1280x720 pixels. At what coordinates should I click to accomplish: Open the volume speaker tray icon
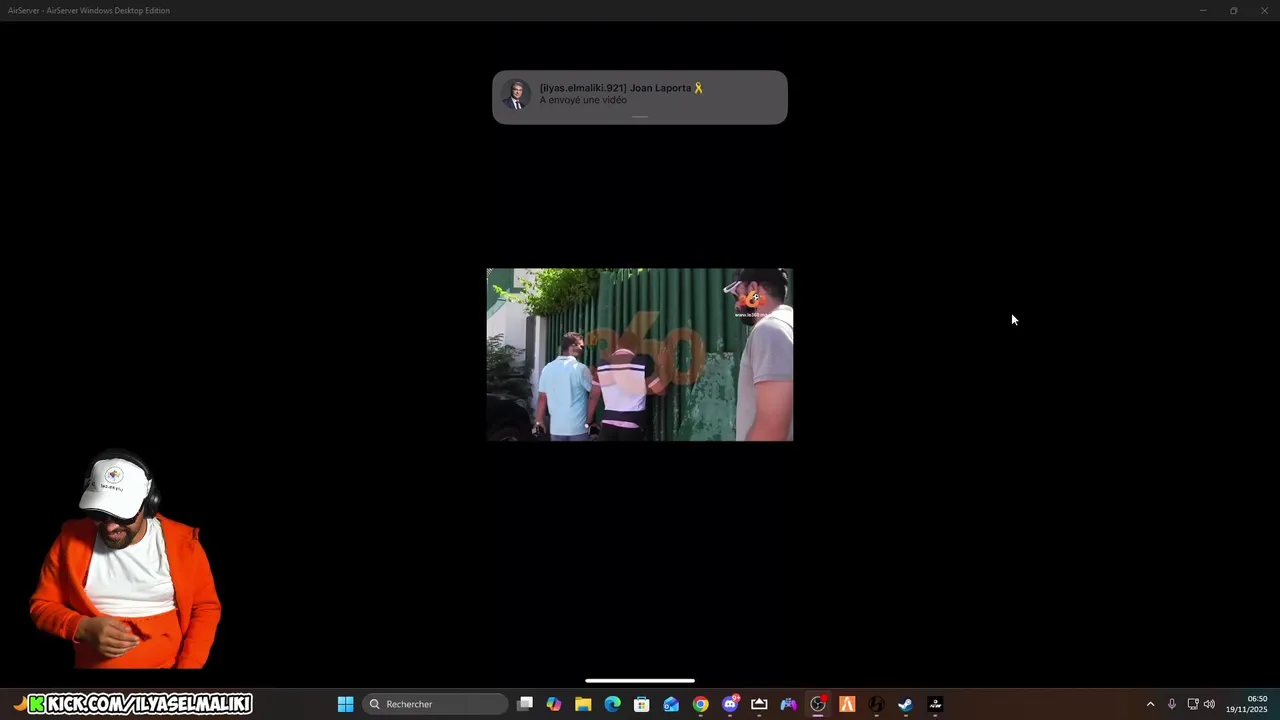click(x=1209, y=704)
